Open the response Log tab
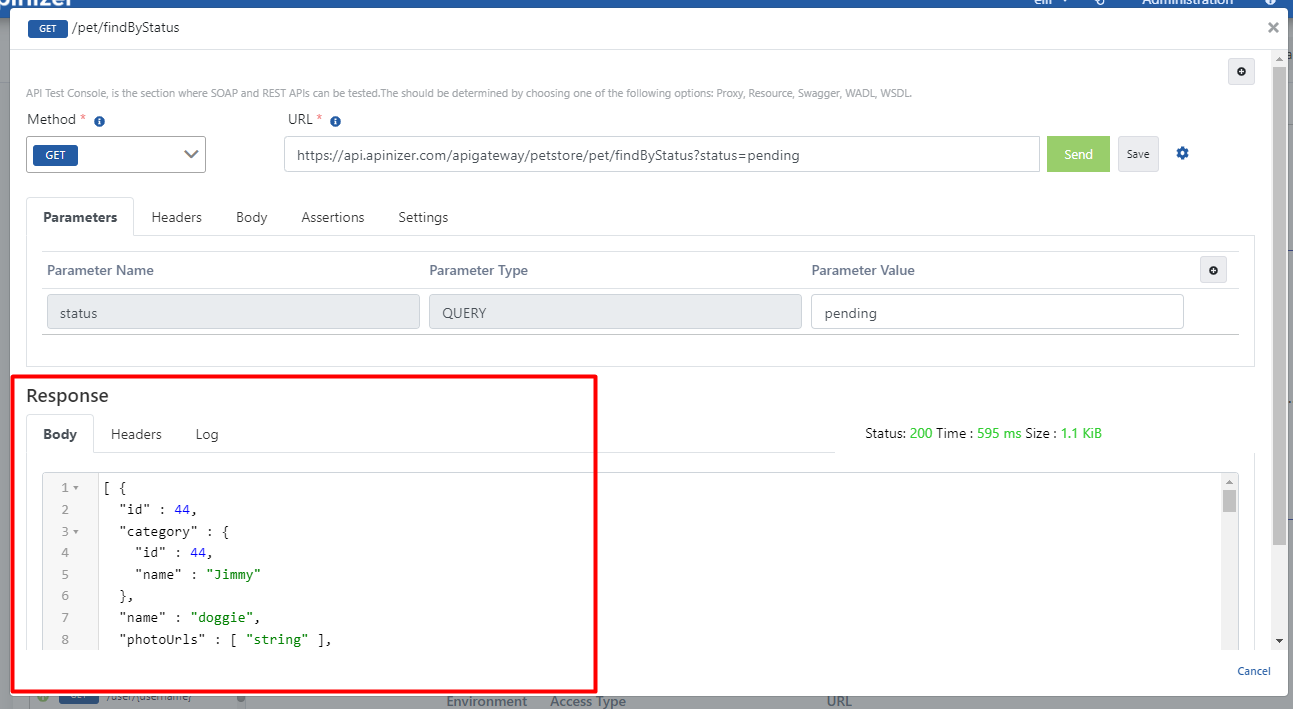Screen dimensions: 1293x709 (206, 434)
